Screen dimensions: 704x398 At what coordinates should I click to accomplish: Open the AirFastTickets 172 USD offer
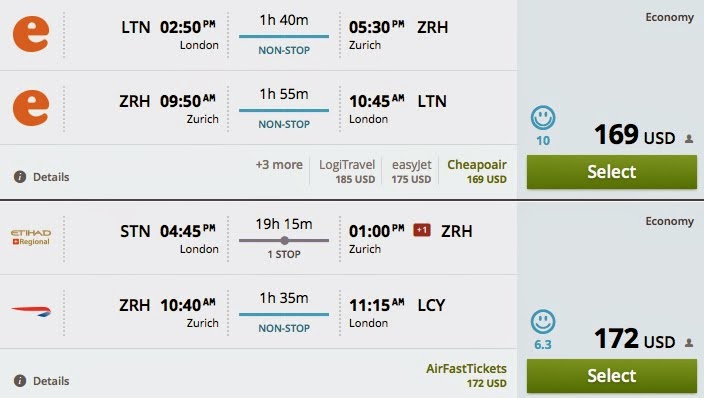466,376
